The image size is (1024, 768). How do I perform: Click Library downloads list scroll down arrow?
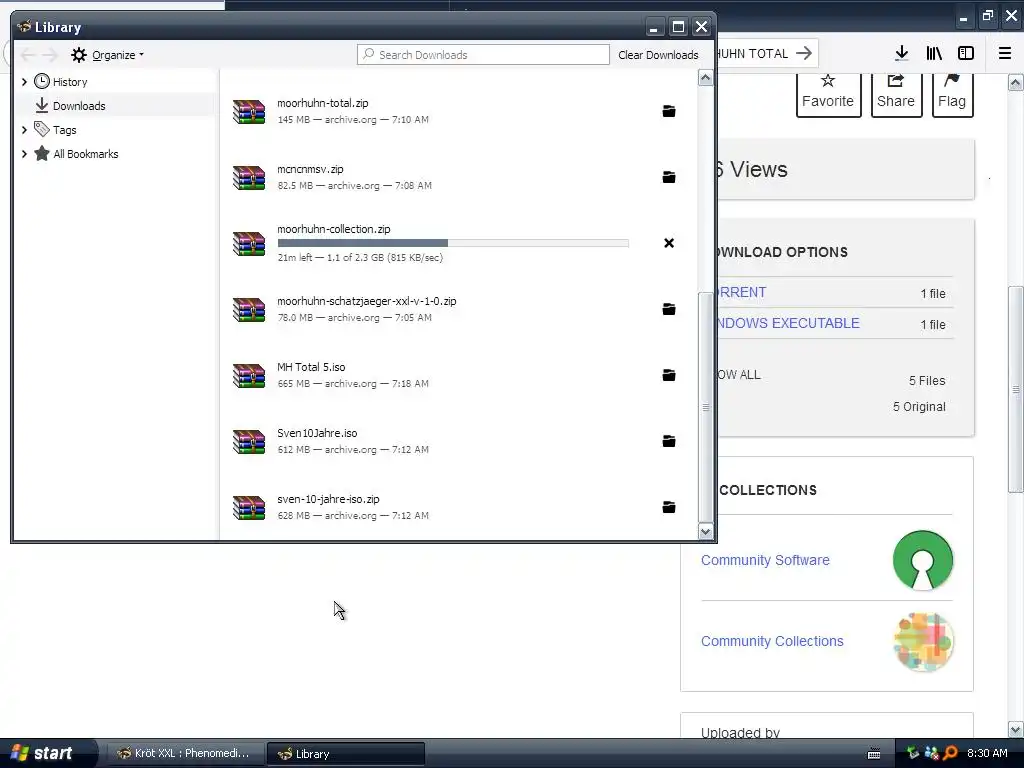click(705, 532)
